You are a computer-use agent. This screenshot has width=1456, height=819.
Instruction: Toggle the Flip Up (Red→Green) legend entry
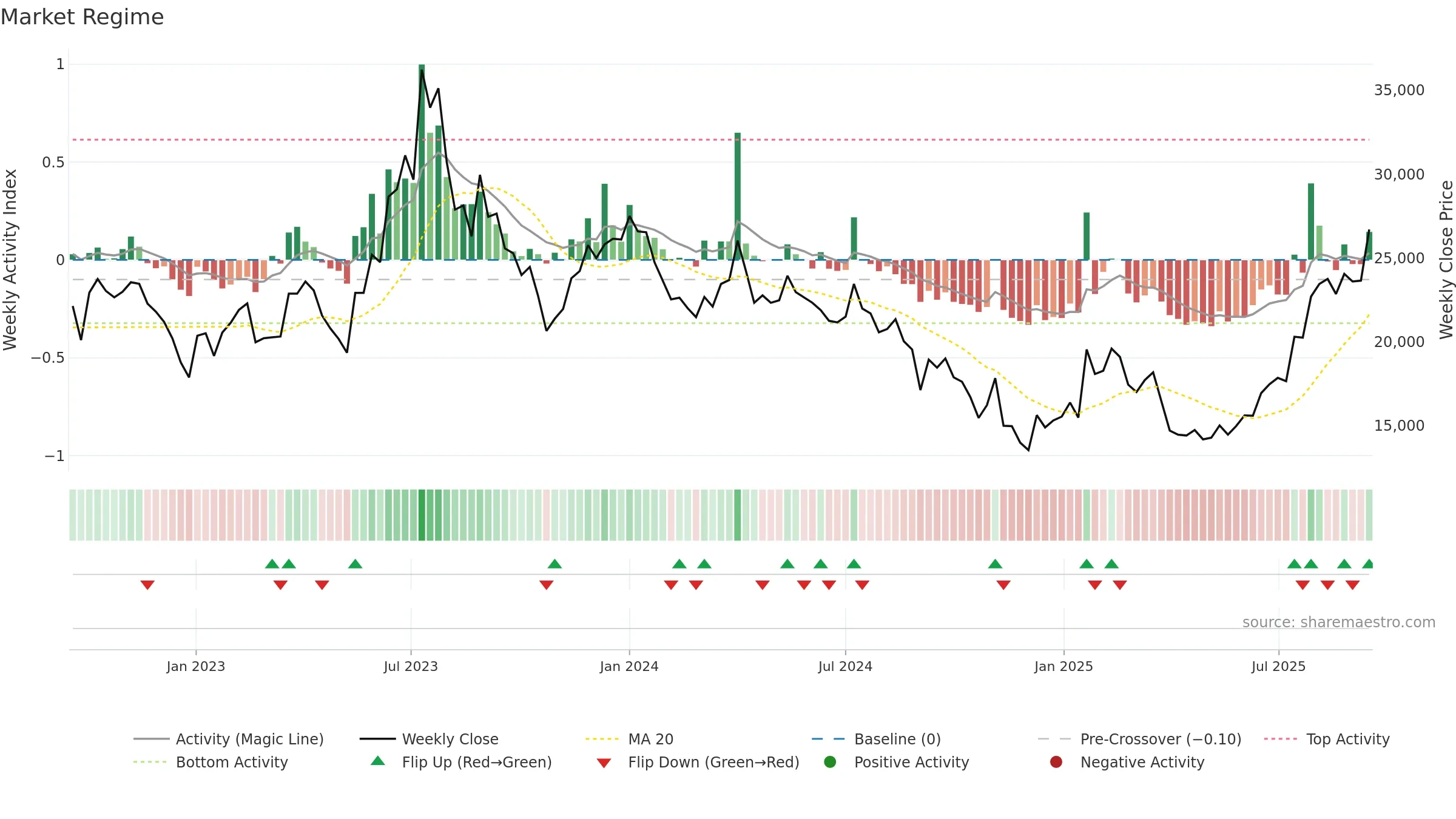click(x=461, y=762)
